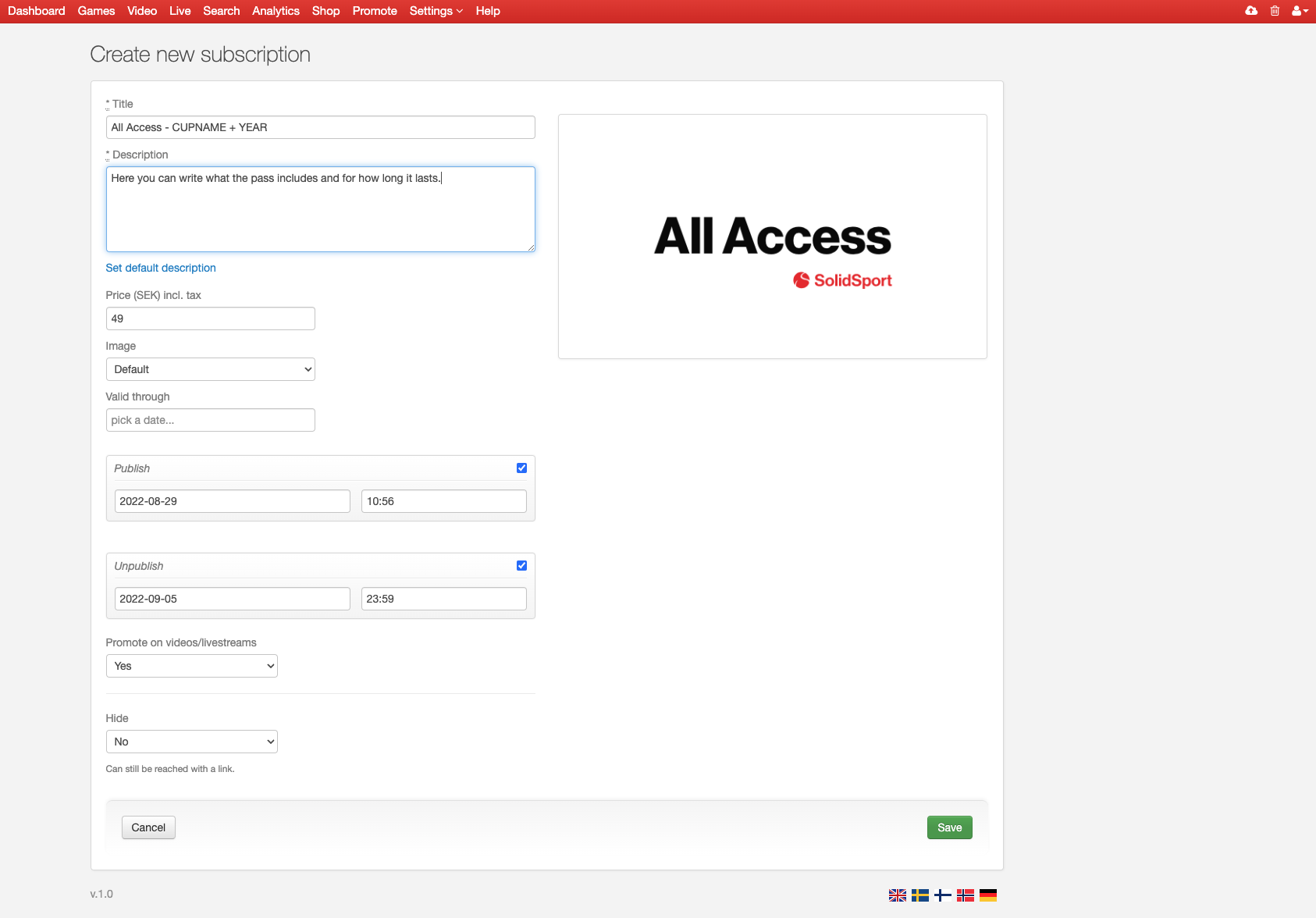Uncheck the Publish checkbox
The width and height of the screenshot is (1316, 918).
coord(521,468)
